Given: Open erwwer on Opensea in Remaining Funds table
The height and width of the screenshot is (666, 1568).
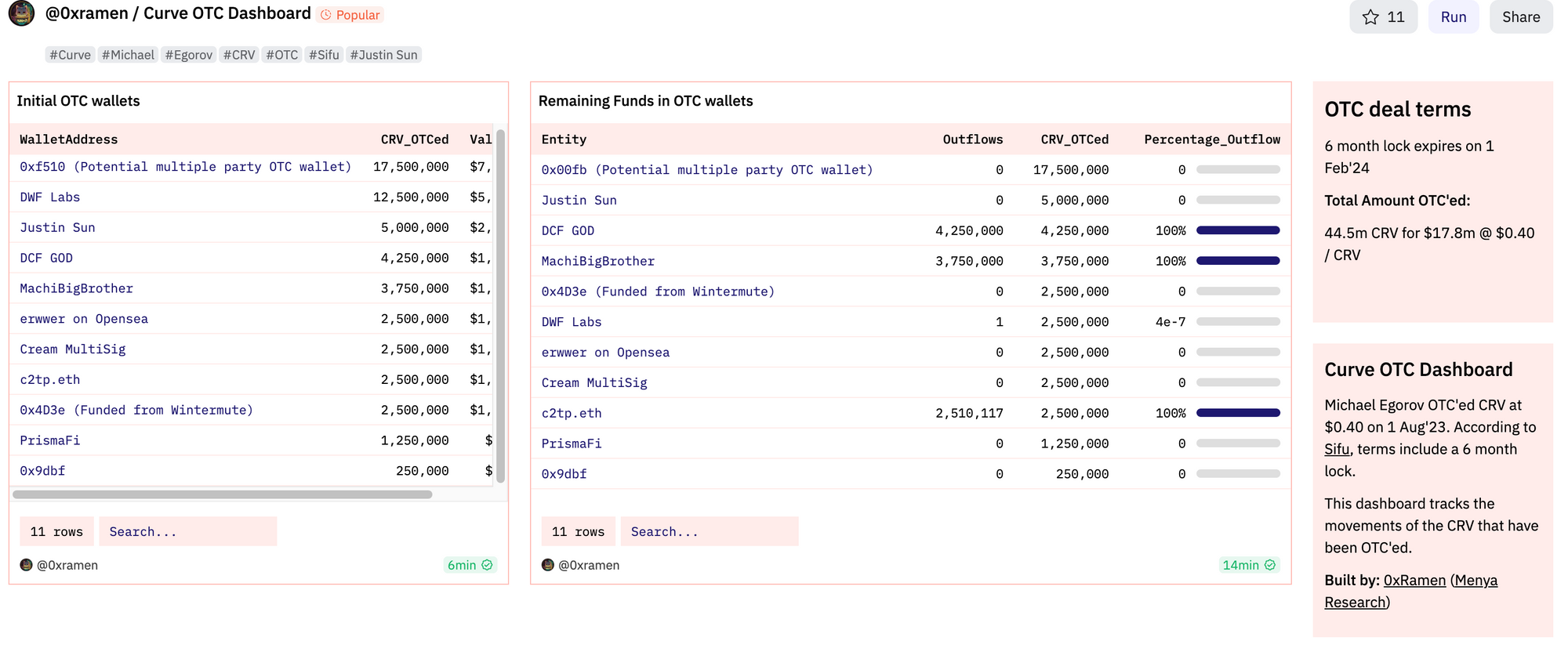Looking at the screenshot, I should pyautogui.click(x=605, y=353).
